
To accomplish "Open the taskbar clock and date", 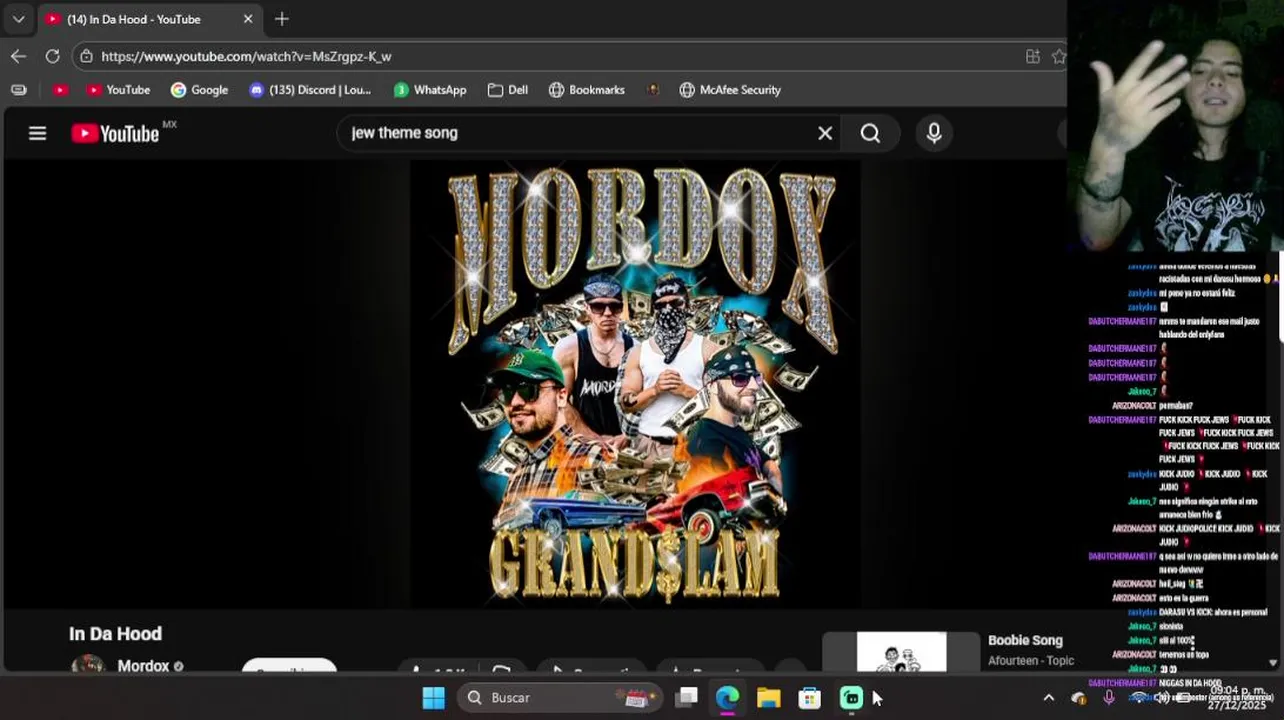I will 1238,697.
